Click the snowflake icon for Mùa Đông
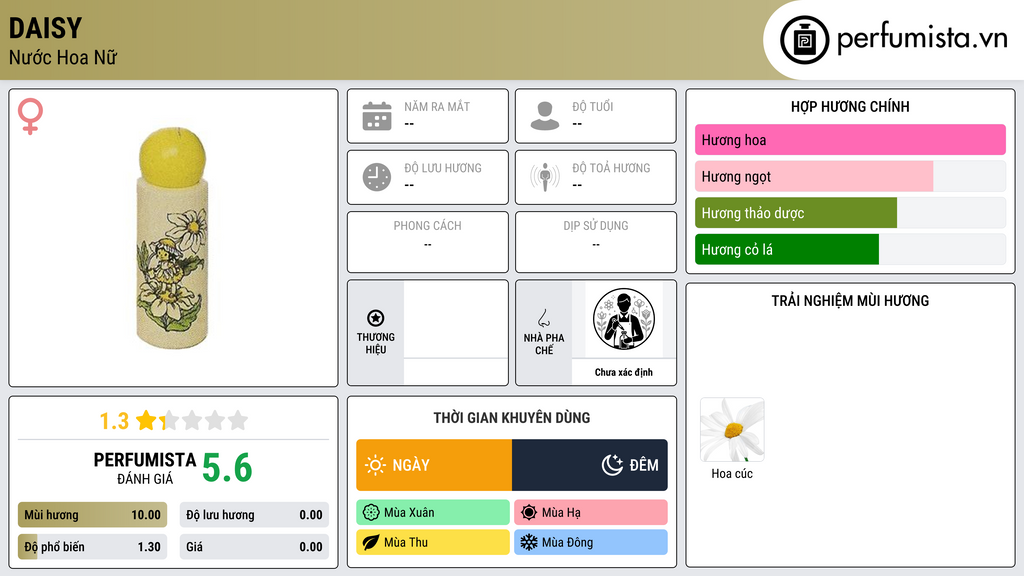 point(529,542)
